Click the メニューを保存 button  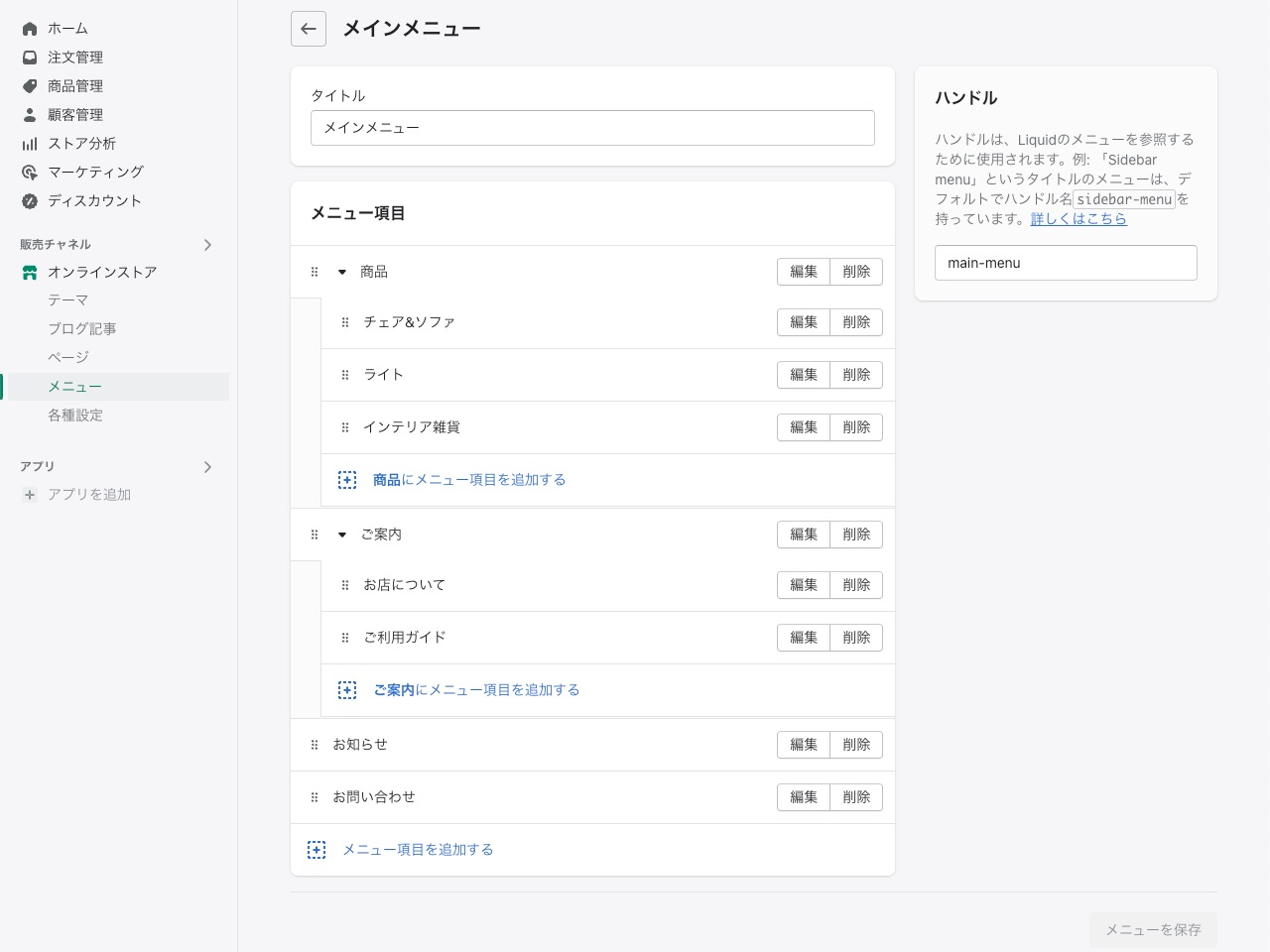[1153, 930]
